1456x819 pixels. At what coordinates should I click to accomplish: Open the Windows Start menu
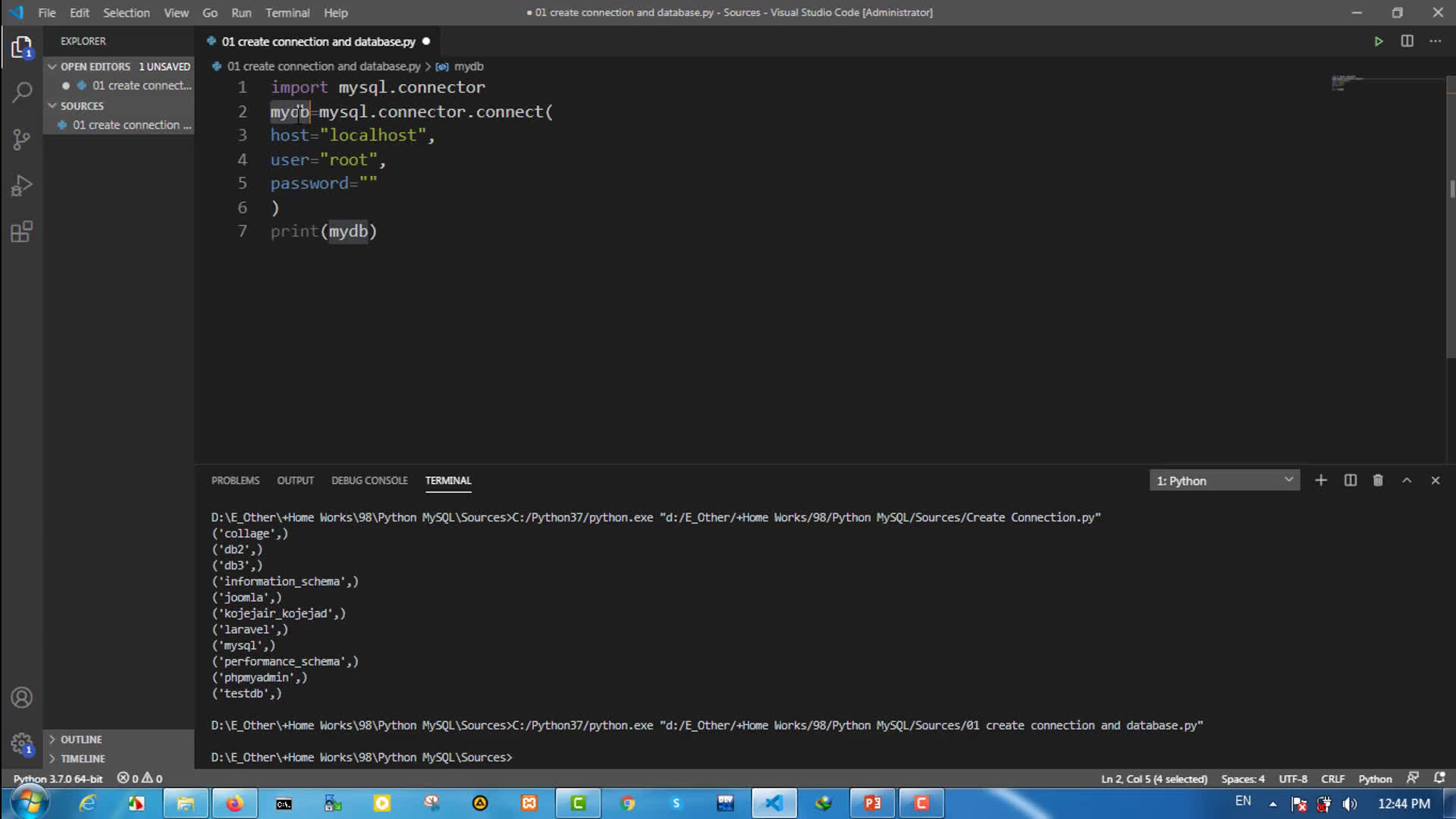(30, 803)
